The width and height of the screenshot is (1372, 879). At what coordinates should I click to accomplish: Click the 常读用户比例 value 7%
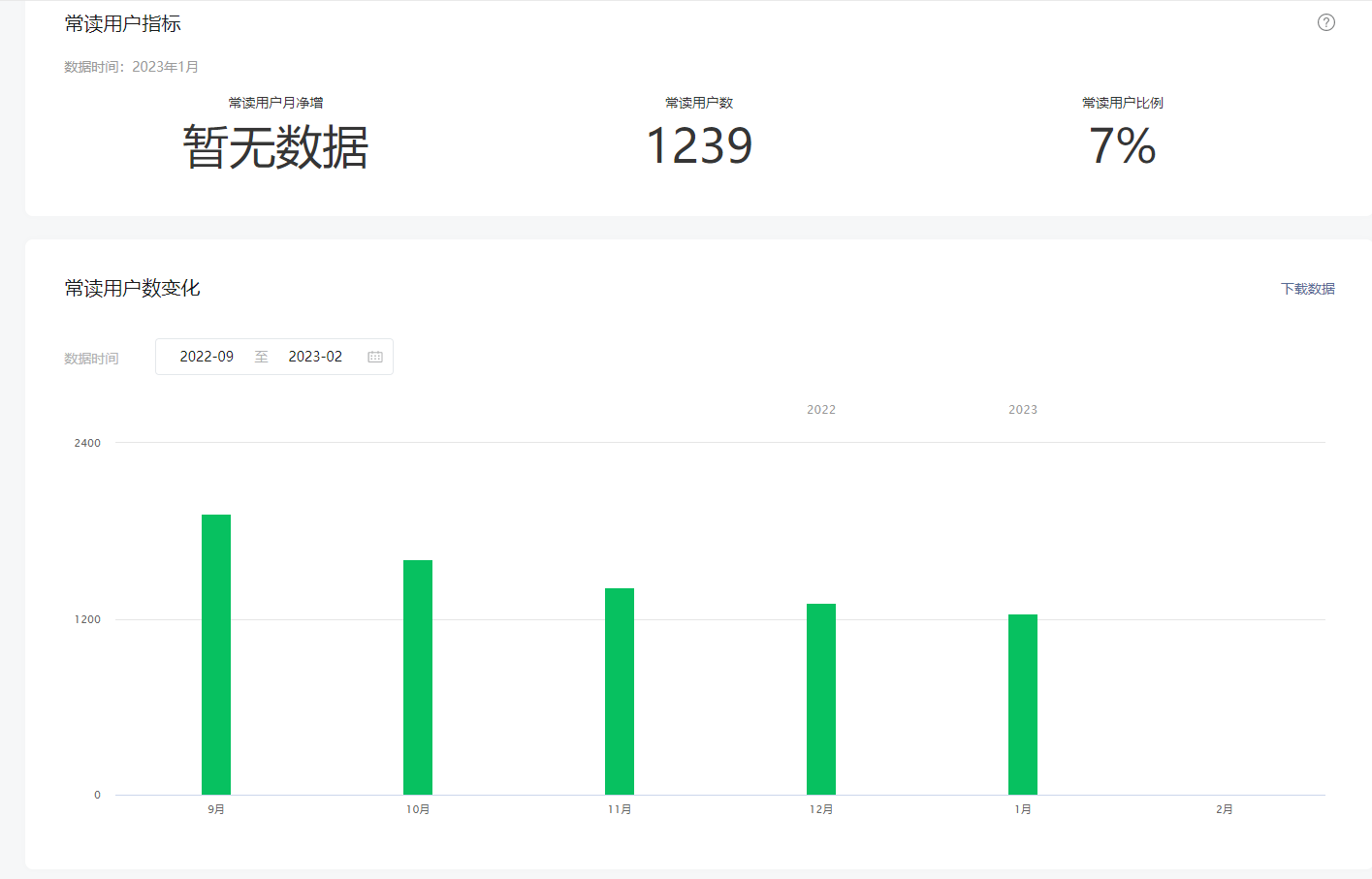(1123, 146)
